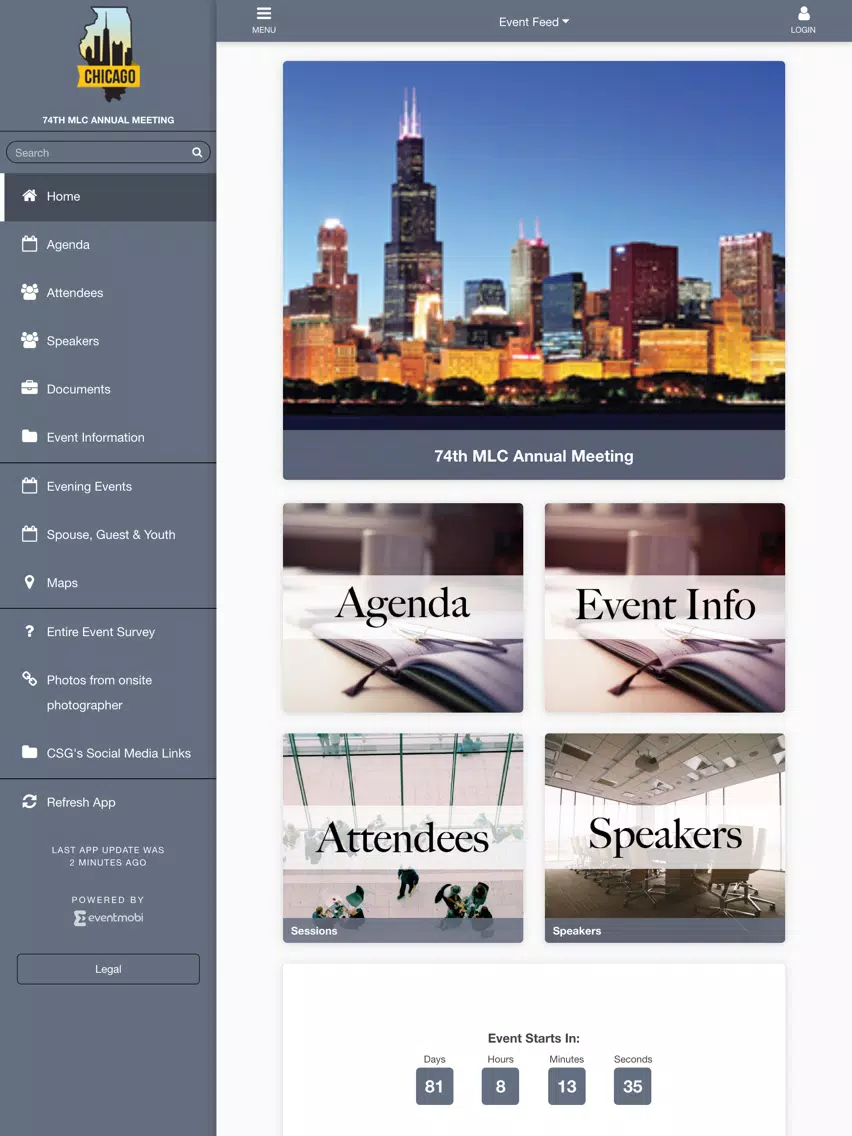Click the search magnifier icon
The image size is (852, 1136).
tap(197, 152)
